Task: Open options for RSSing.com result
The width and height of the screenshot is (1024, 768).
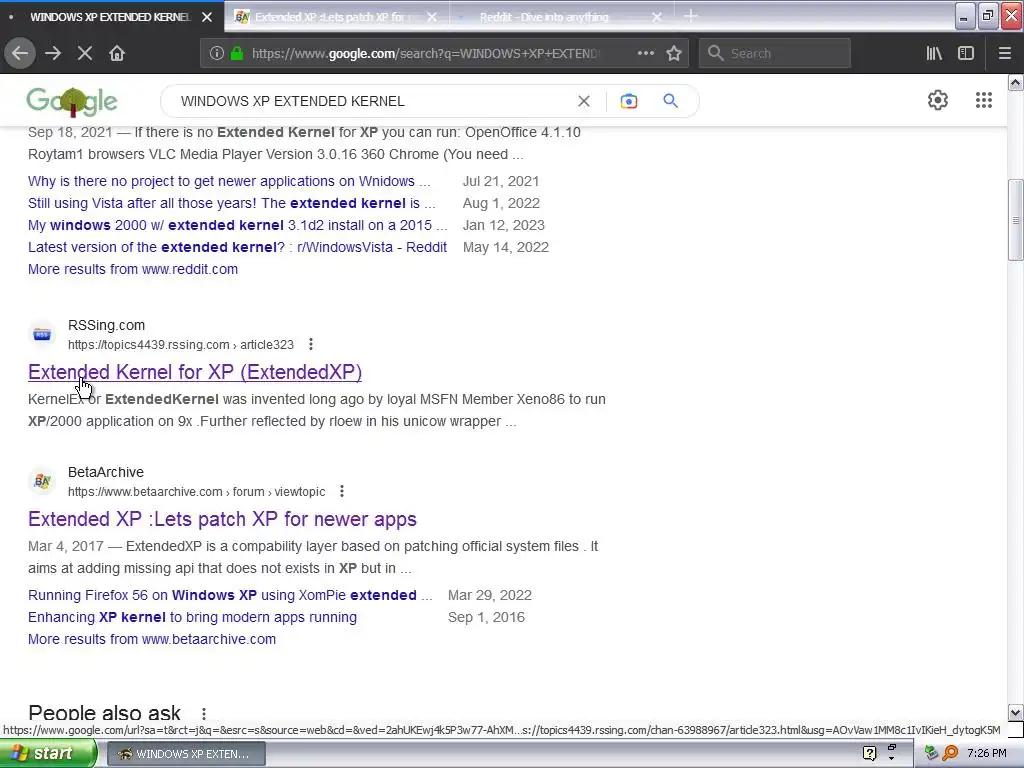Action: (311, 344)
